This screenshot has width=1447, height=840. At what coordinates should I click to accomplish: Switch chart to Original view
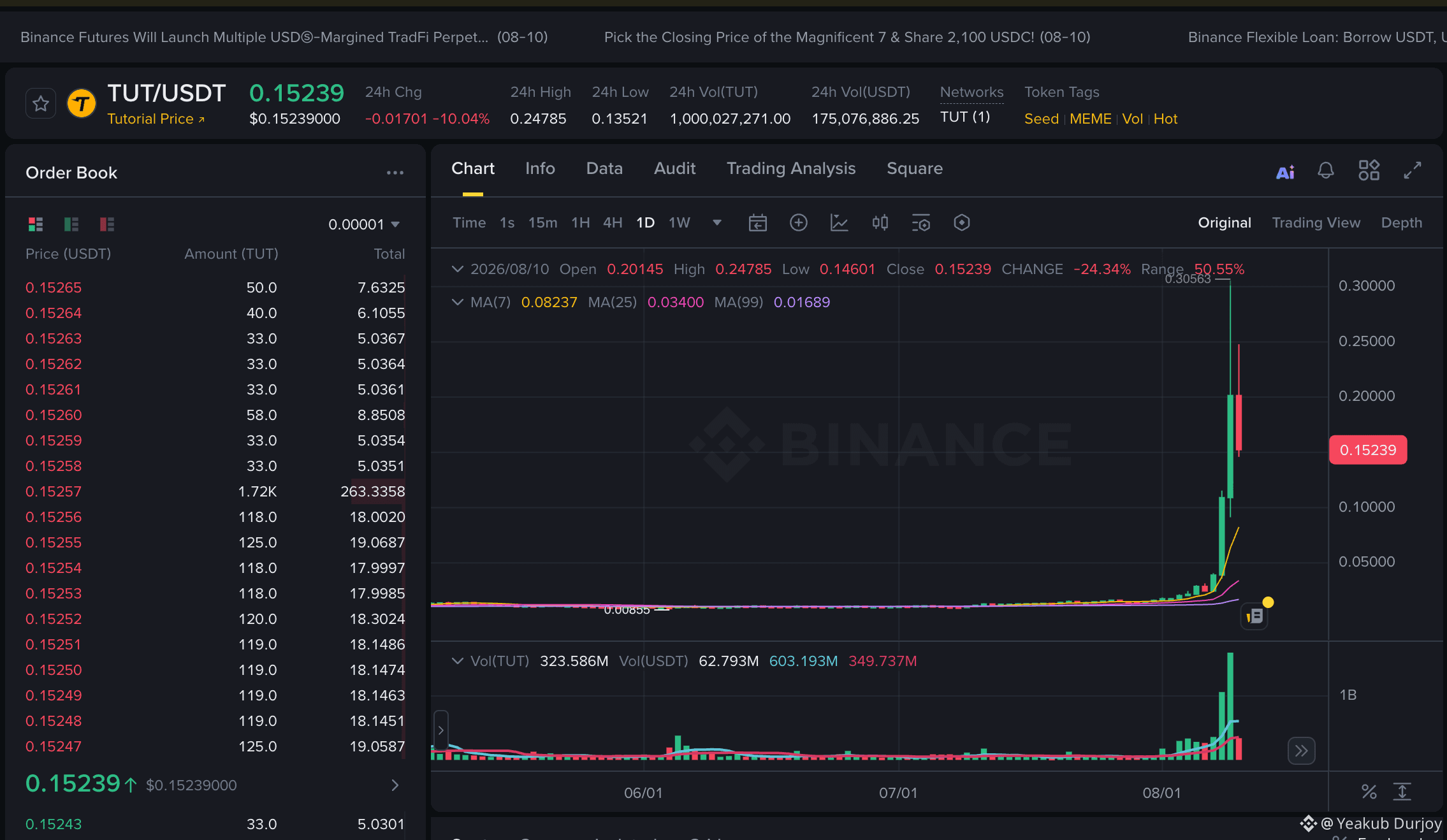pyautogui.click(x=1225, y=222)
